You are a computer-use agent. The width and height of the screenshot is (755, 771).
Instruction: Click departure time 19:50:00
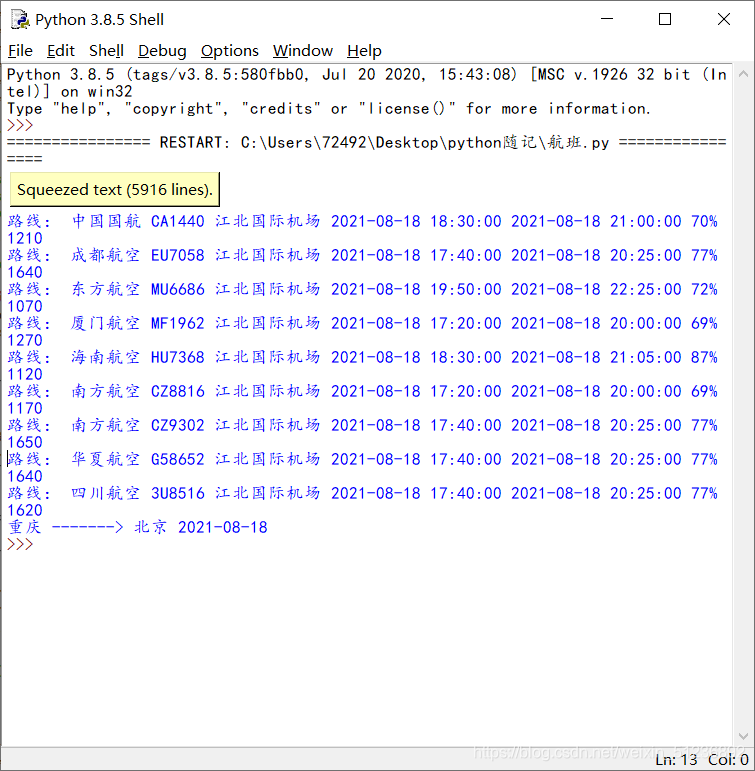466,289
